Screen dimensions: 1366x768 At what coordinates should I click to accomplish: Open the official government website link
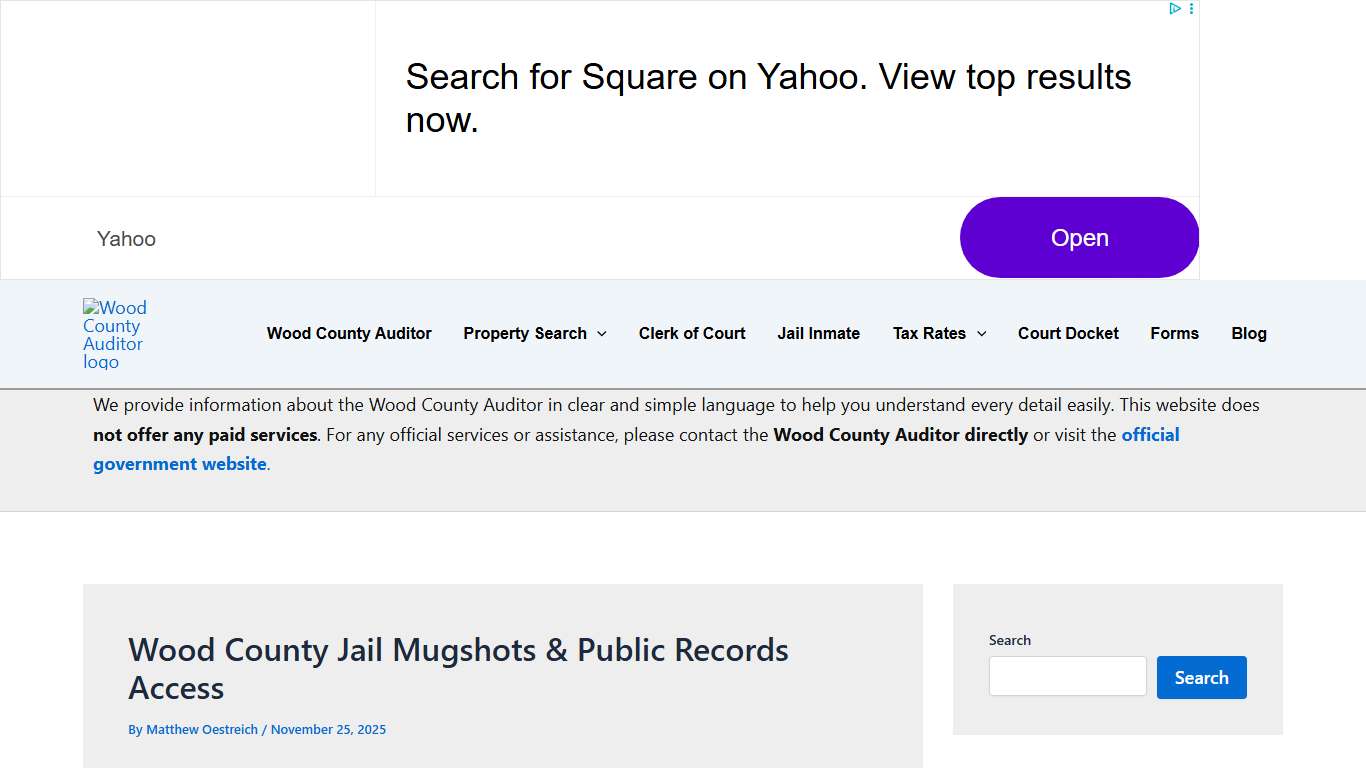[x=179, y=463]
